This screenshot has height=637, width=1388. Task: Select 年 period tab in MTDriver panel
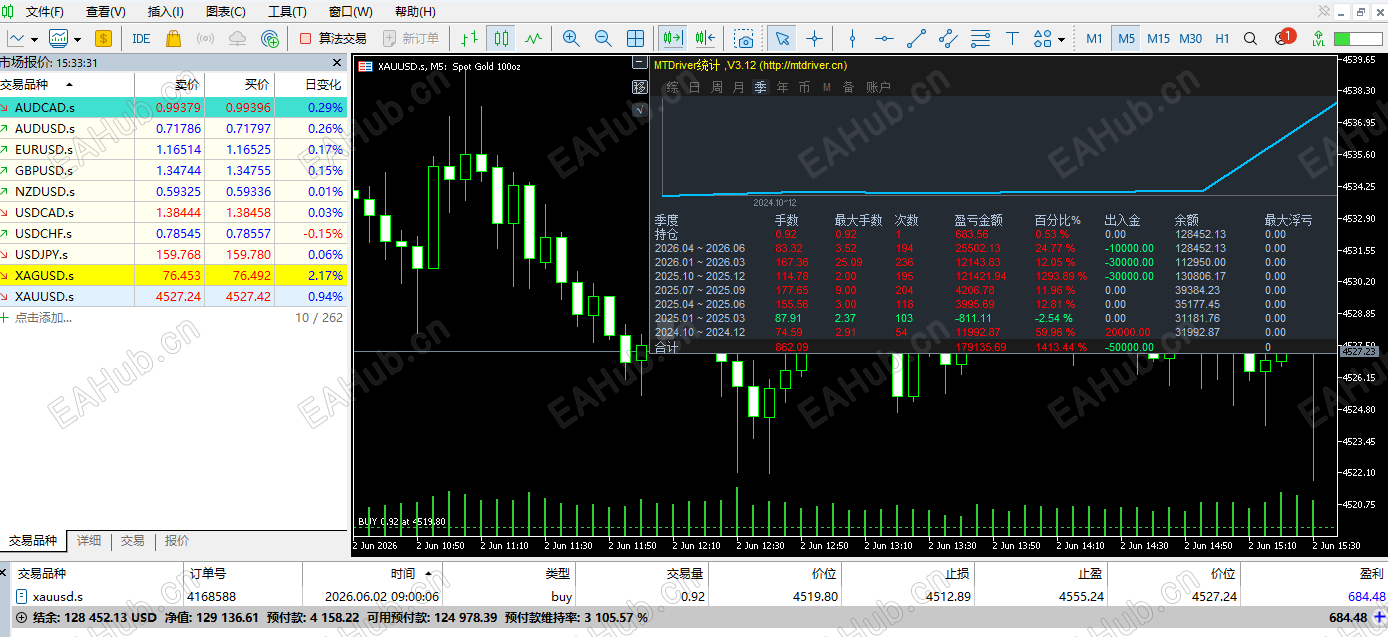pos(782,87)
